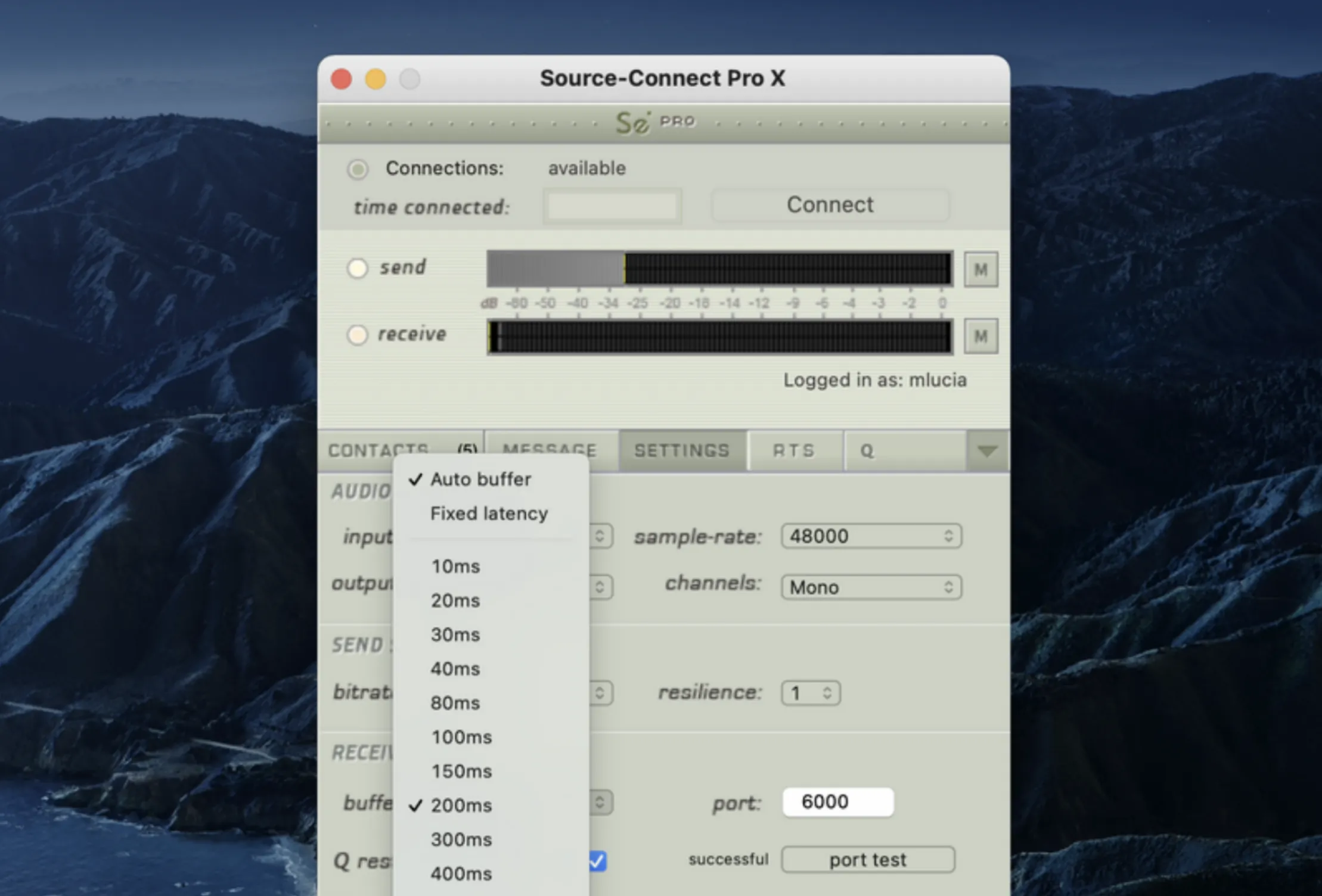Click the time connected display field
The width and height of the screenshot is (1322, 896).
pyautogui.click(x=612, y=207)
